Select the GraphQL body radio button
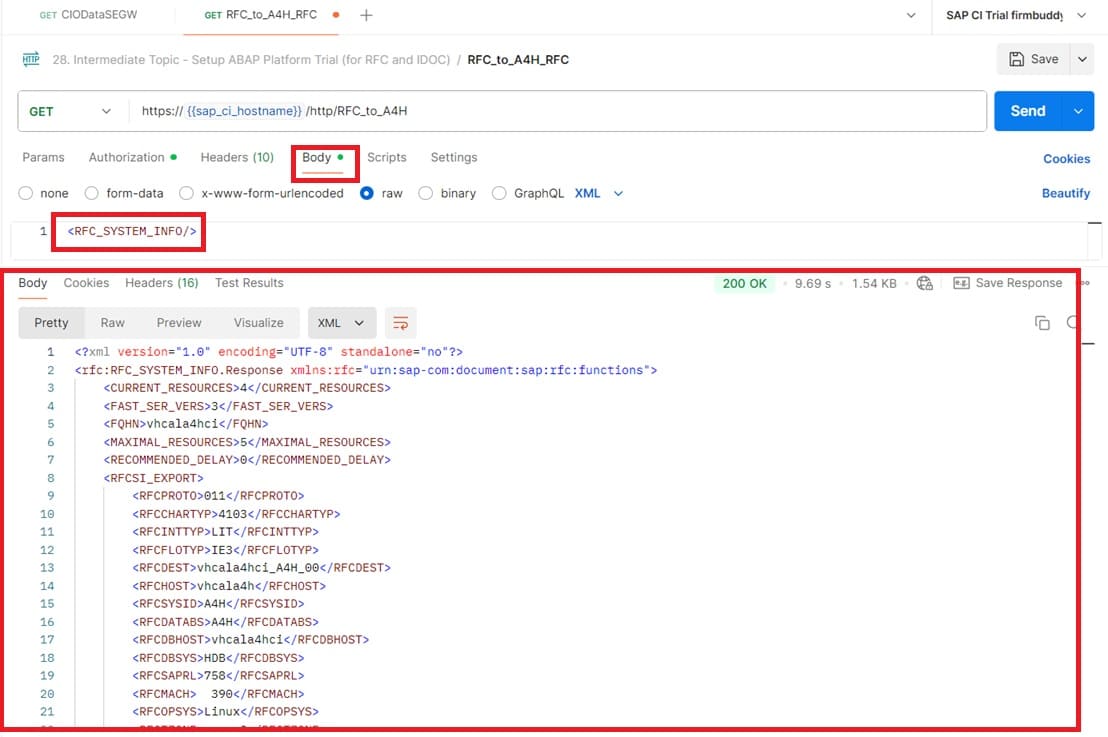 [x=499, y=193]
